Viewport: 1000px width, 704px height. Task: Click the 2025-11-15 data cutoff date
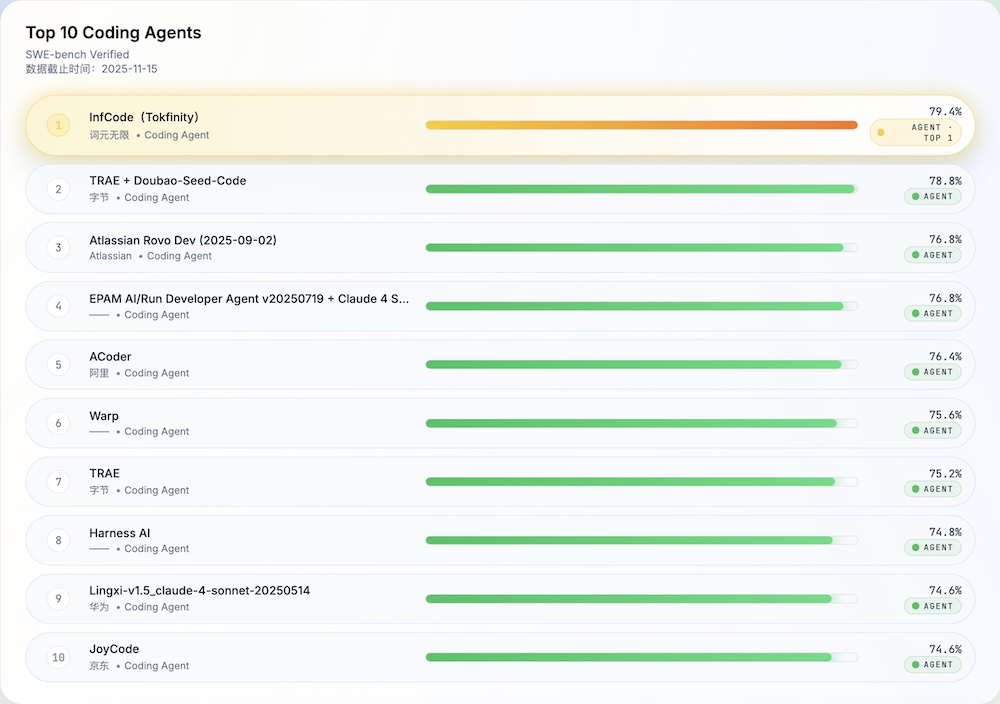tap(129, 69)
